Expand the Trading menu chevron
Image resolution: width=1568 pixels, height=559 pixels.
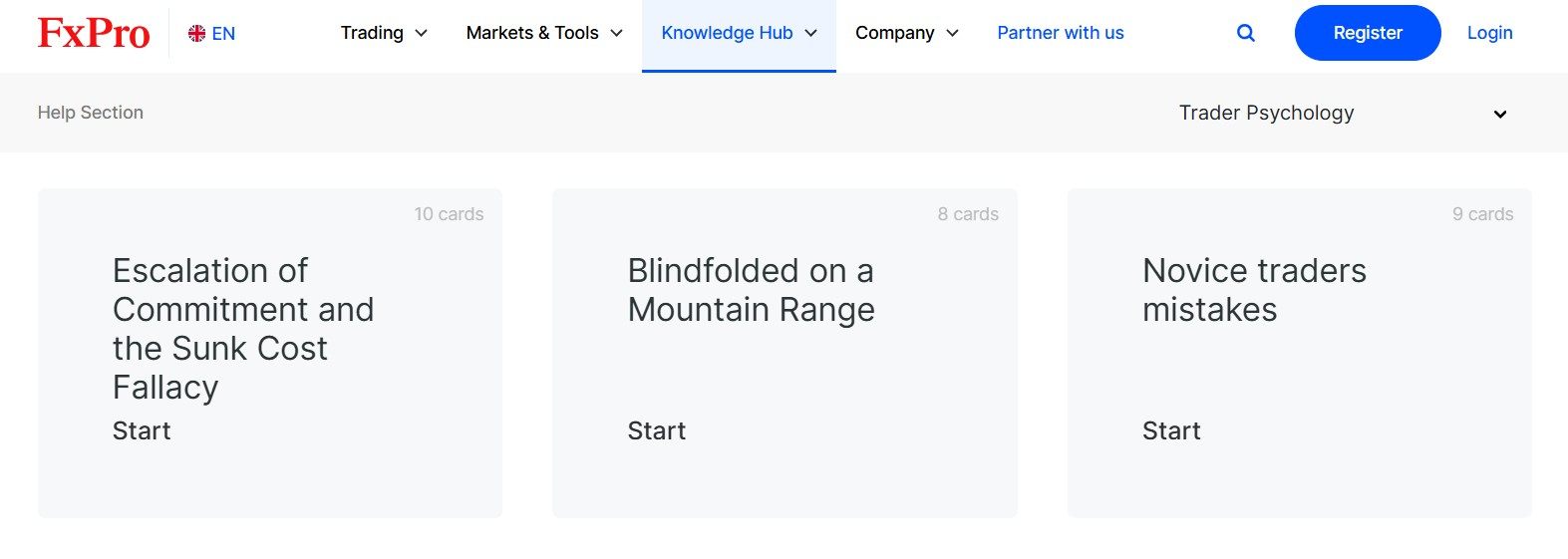coord(422,33)
